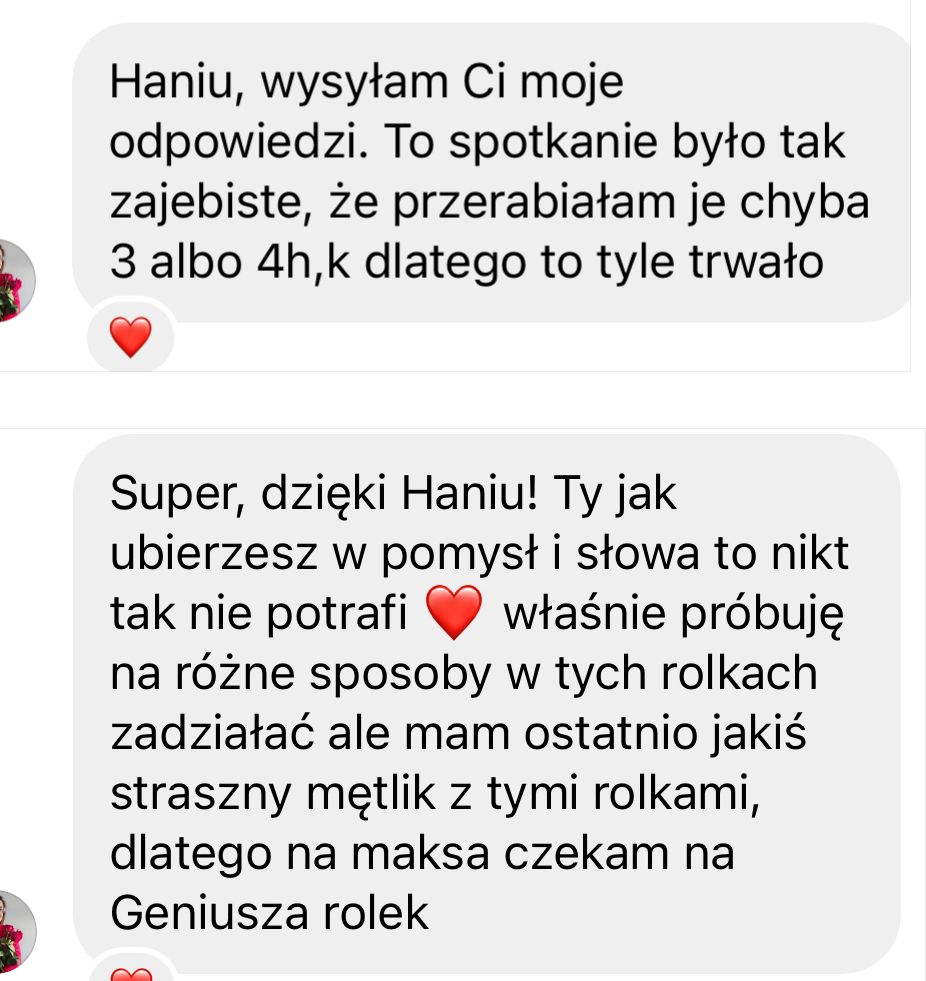Tap the word "przerabiałam" in the first bubble

[534, 203]
